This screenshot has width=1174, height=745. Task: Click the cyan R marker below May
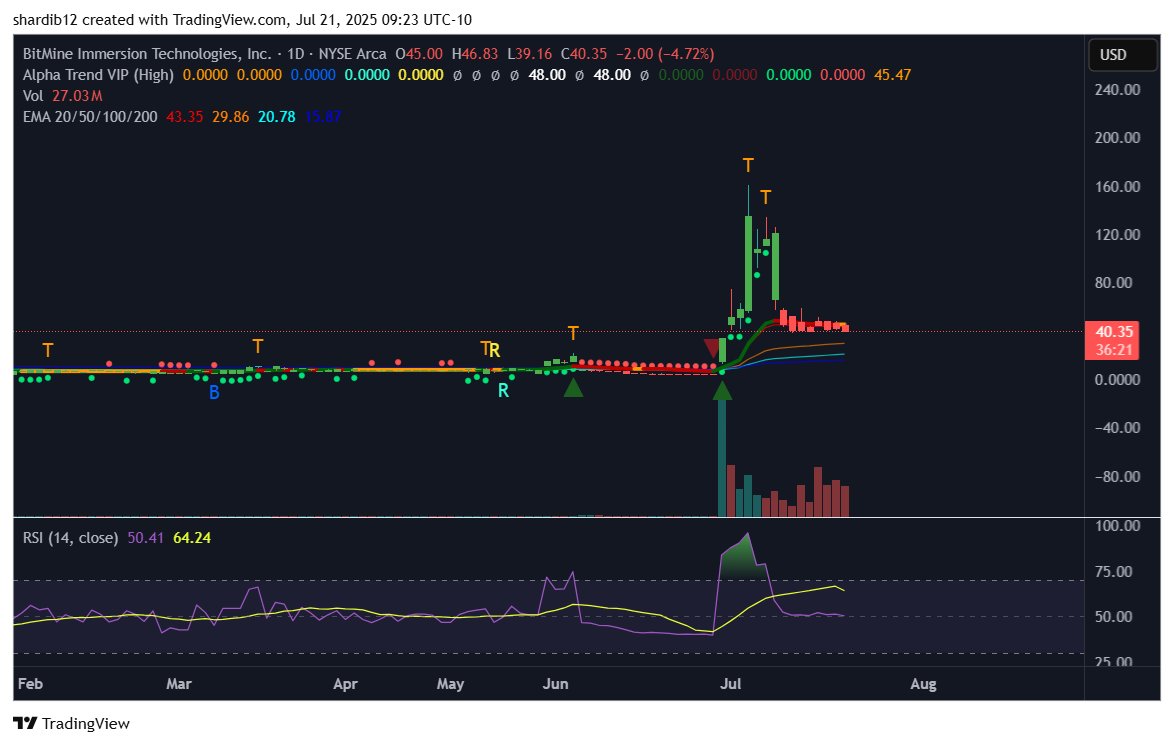pos(503,390)
